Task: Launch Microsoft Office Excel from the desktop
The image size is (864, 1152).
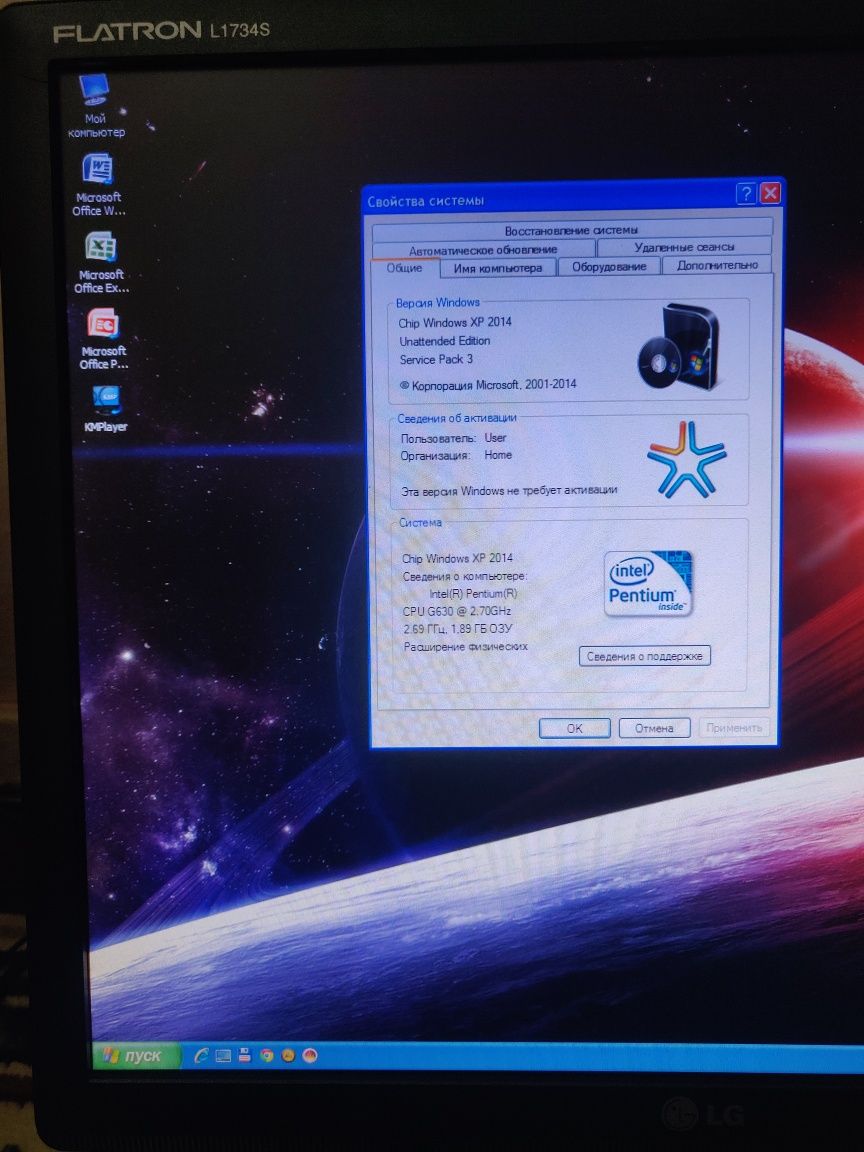Action: (101, 262)
